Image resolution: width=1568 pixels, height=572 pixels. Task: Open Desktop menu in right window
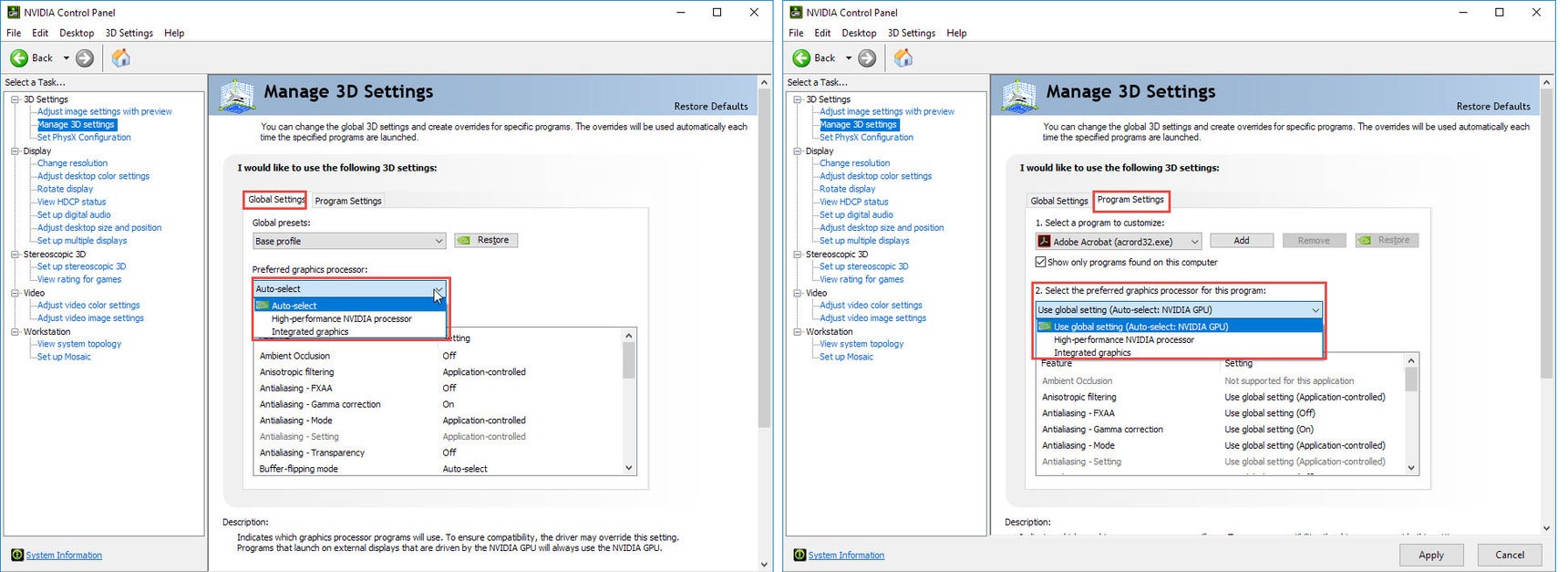pos(859,33)
